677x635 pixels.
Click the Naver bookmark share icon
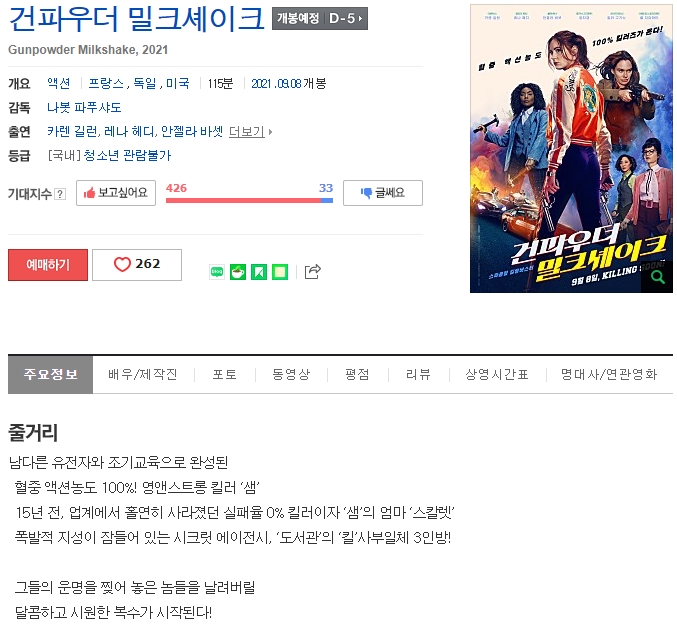click(x=259, y=272)
